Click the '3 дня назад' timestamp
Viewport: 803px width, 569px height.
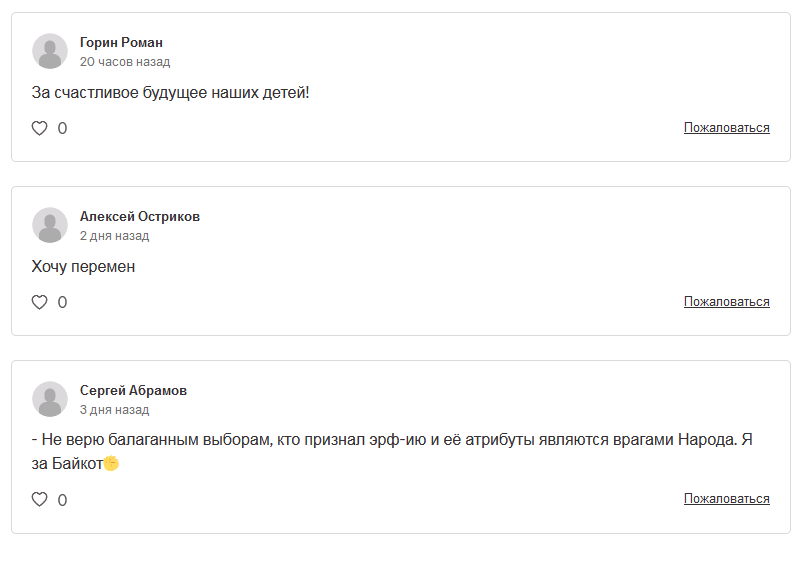tap(115, 410)
